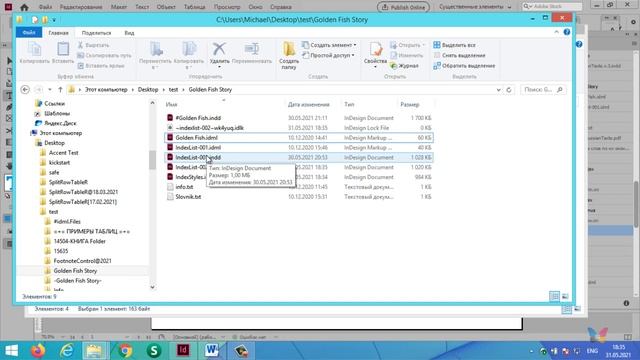Click the Publish Online button

point(403,7)
